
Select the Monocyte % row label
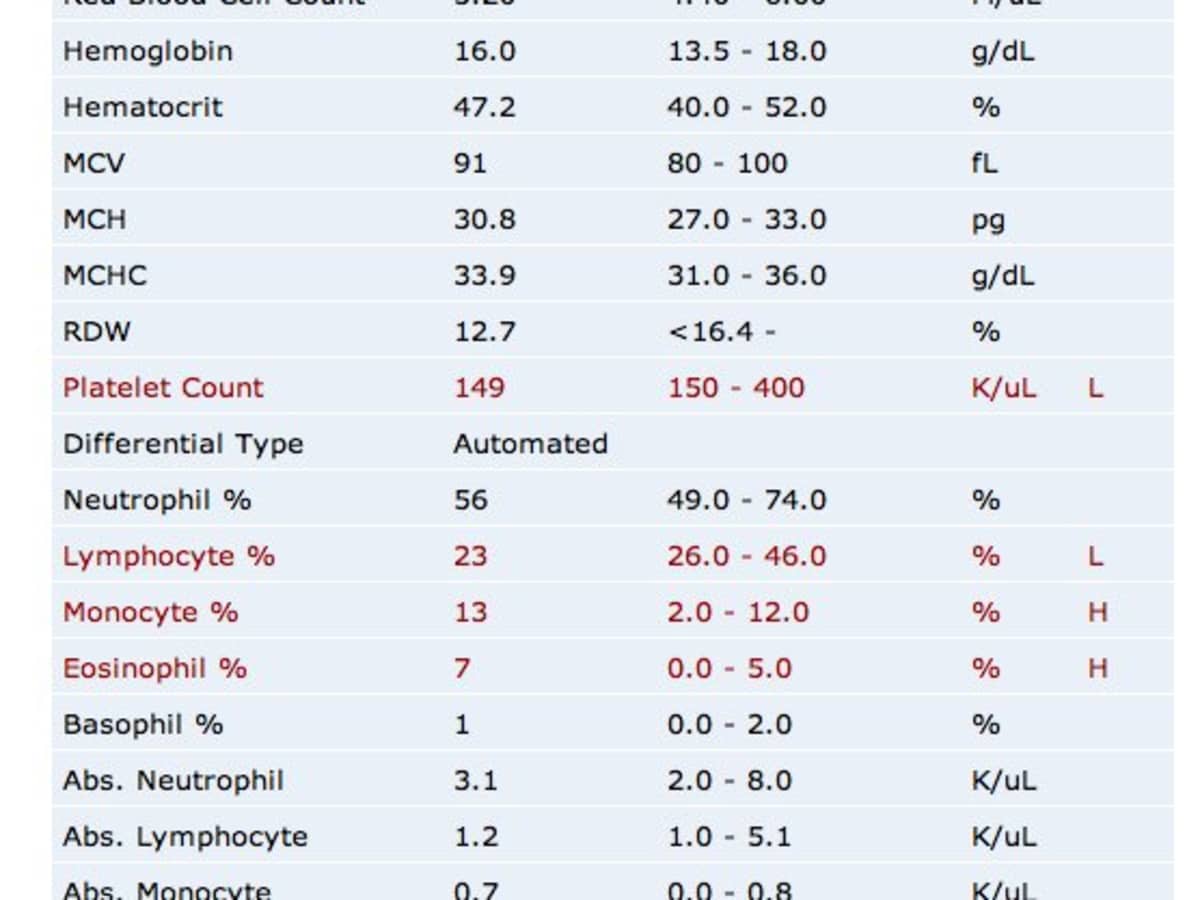click(x=150, y=612)
